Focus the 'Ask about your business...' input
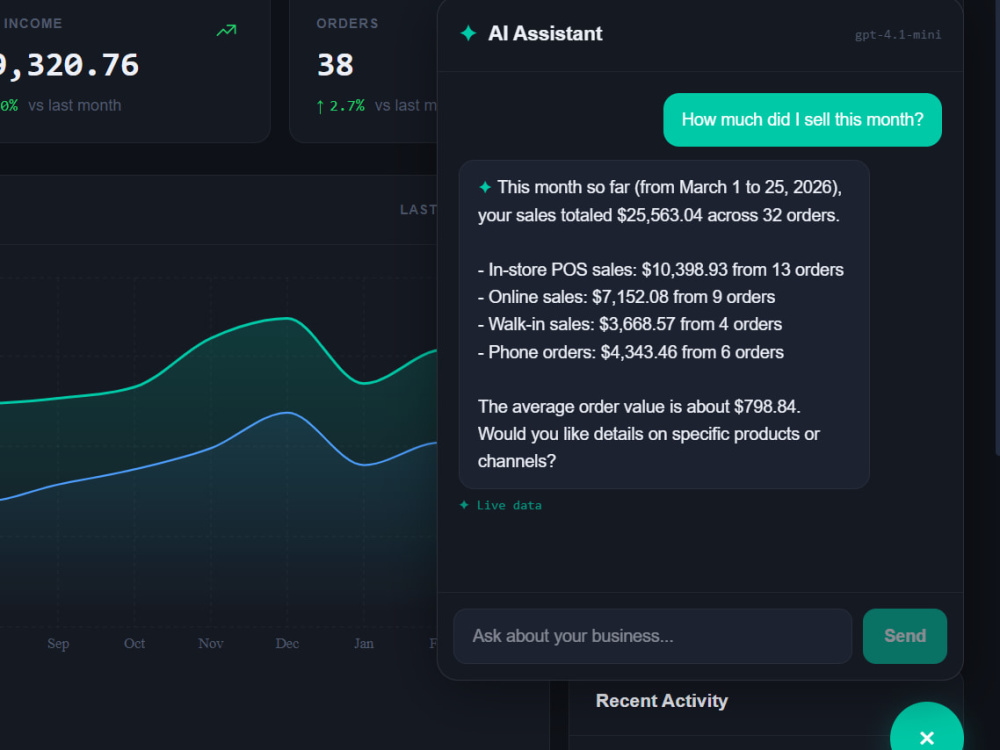The image size is (1000, 750). [652, 636]
